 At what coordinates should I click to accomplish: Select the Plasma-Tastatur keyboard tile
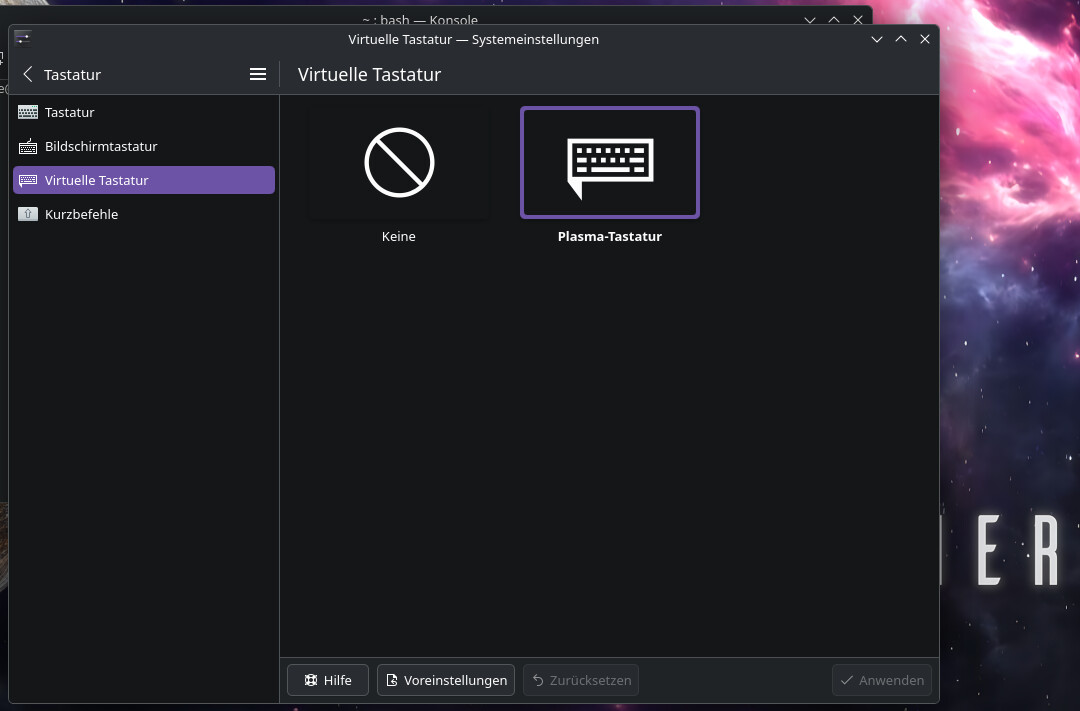click(609, 163)
